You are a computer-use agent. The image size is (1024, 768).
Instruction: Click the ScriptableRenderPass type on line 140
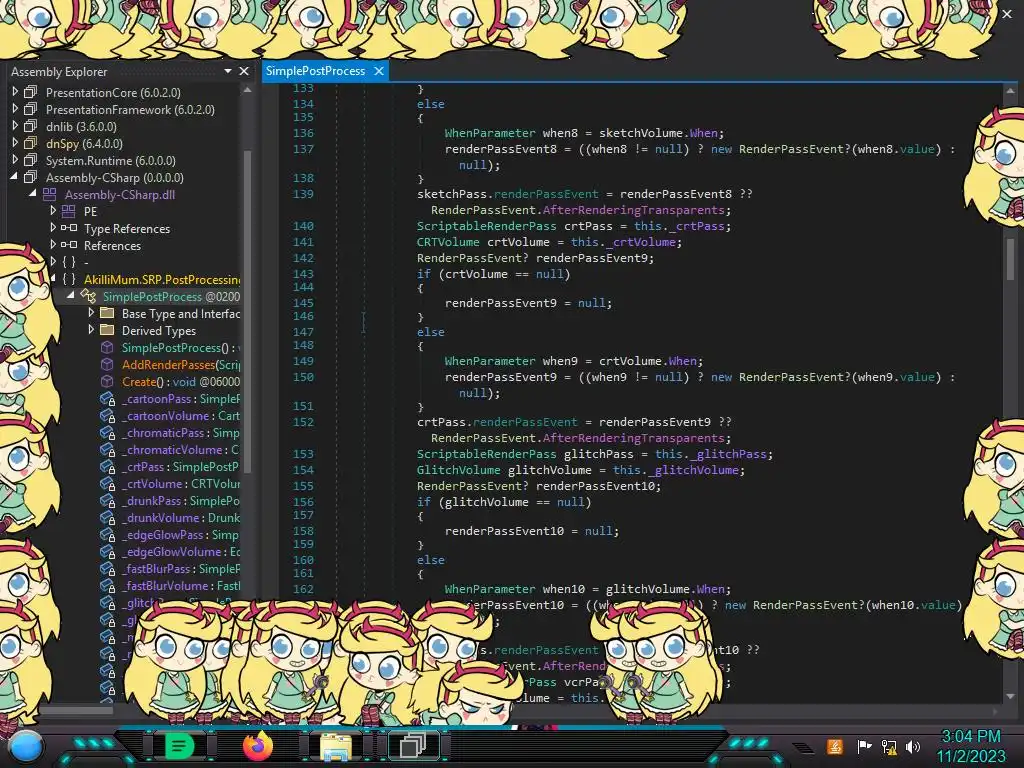pyautogui.click(x=487, y=226)
